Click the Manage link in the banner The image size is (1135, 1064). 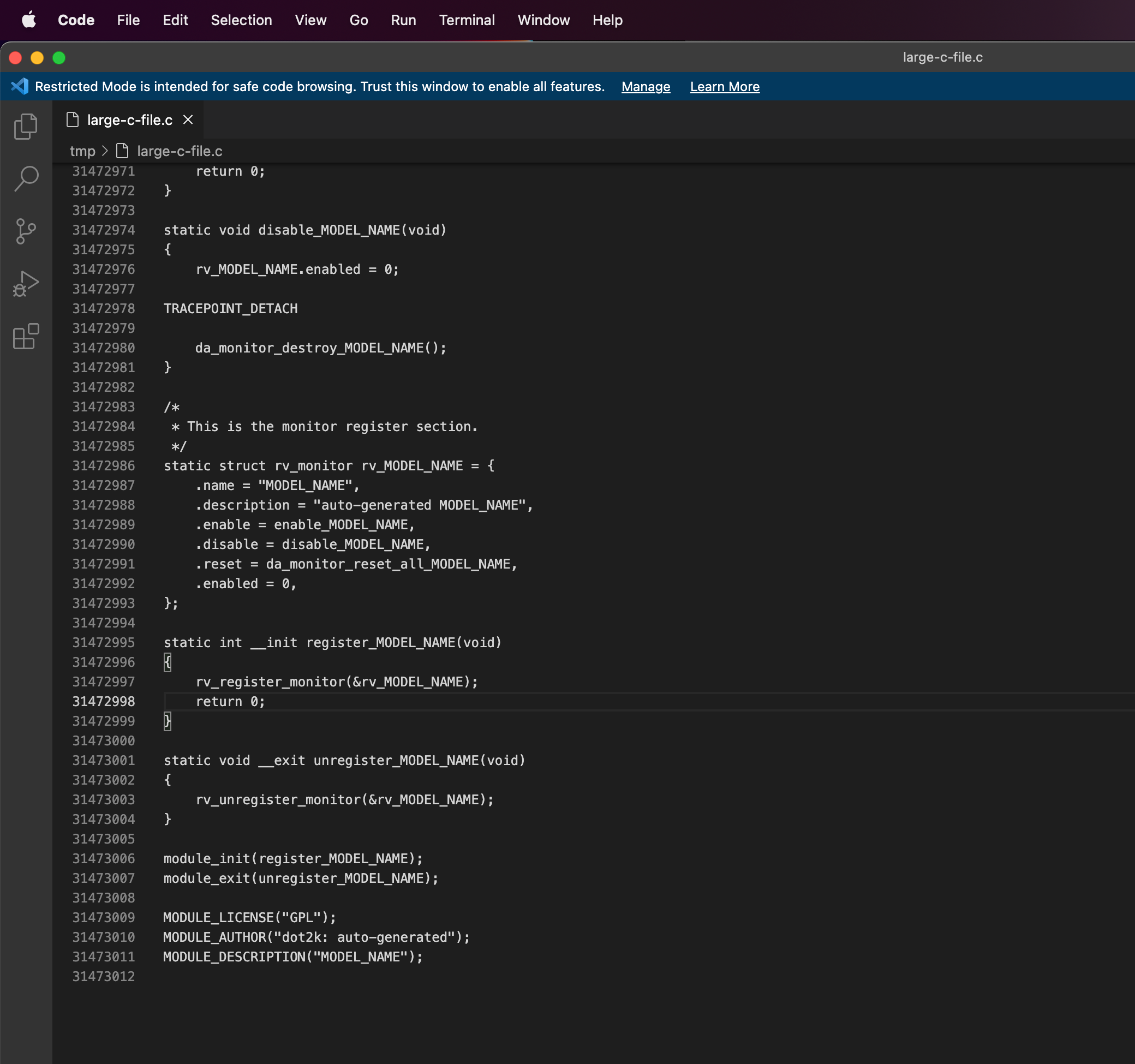click(645, 86)
